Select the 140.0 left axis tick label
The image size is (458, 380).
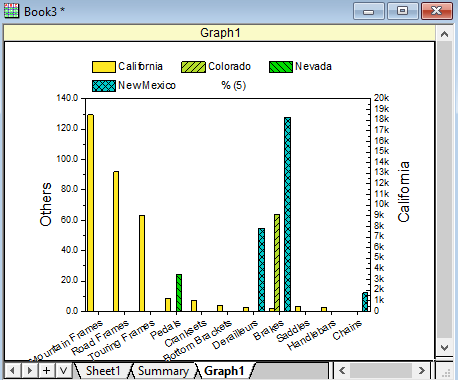tap(67, 98)
